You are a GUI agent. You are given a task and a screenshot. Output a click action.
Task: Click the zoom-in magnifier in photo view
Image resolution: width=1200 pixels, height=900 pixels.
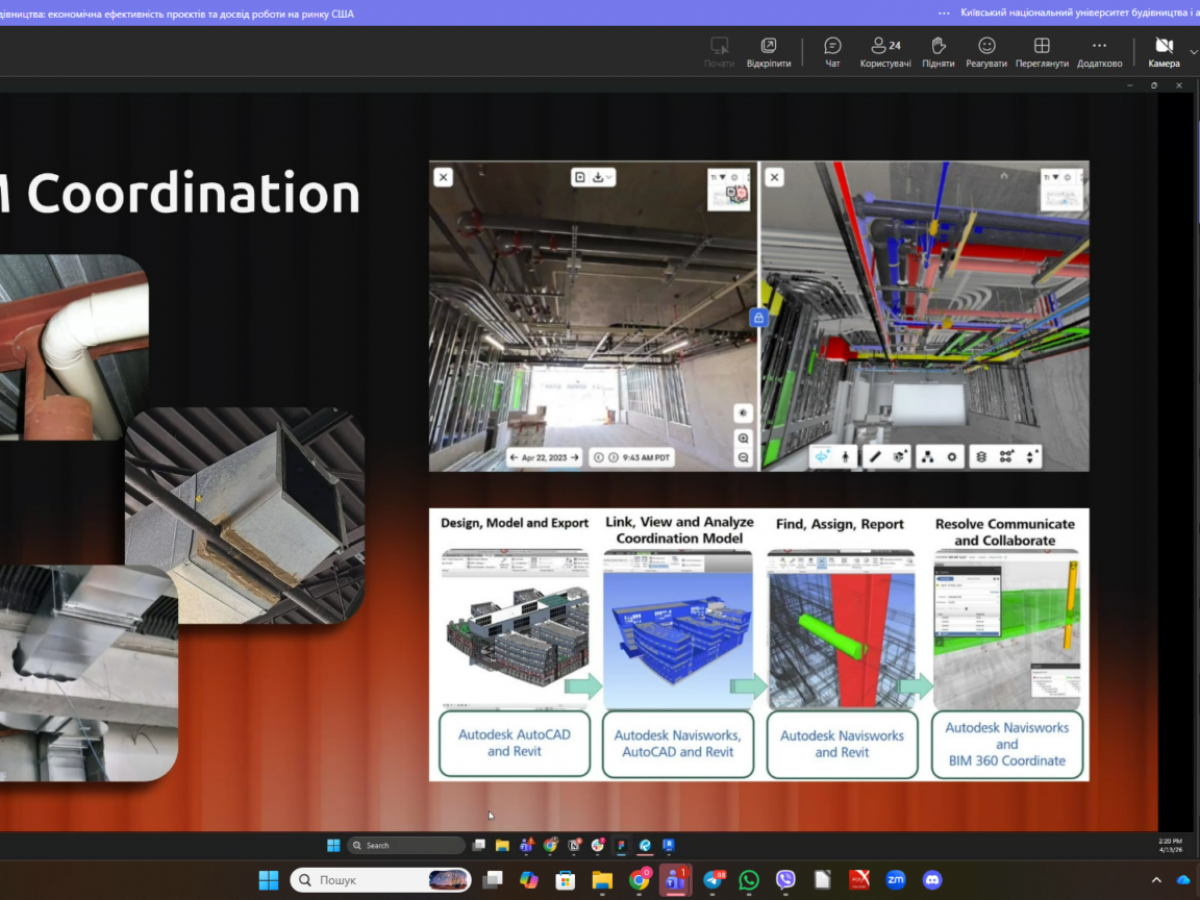743,439
